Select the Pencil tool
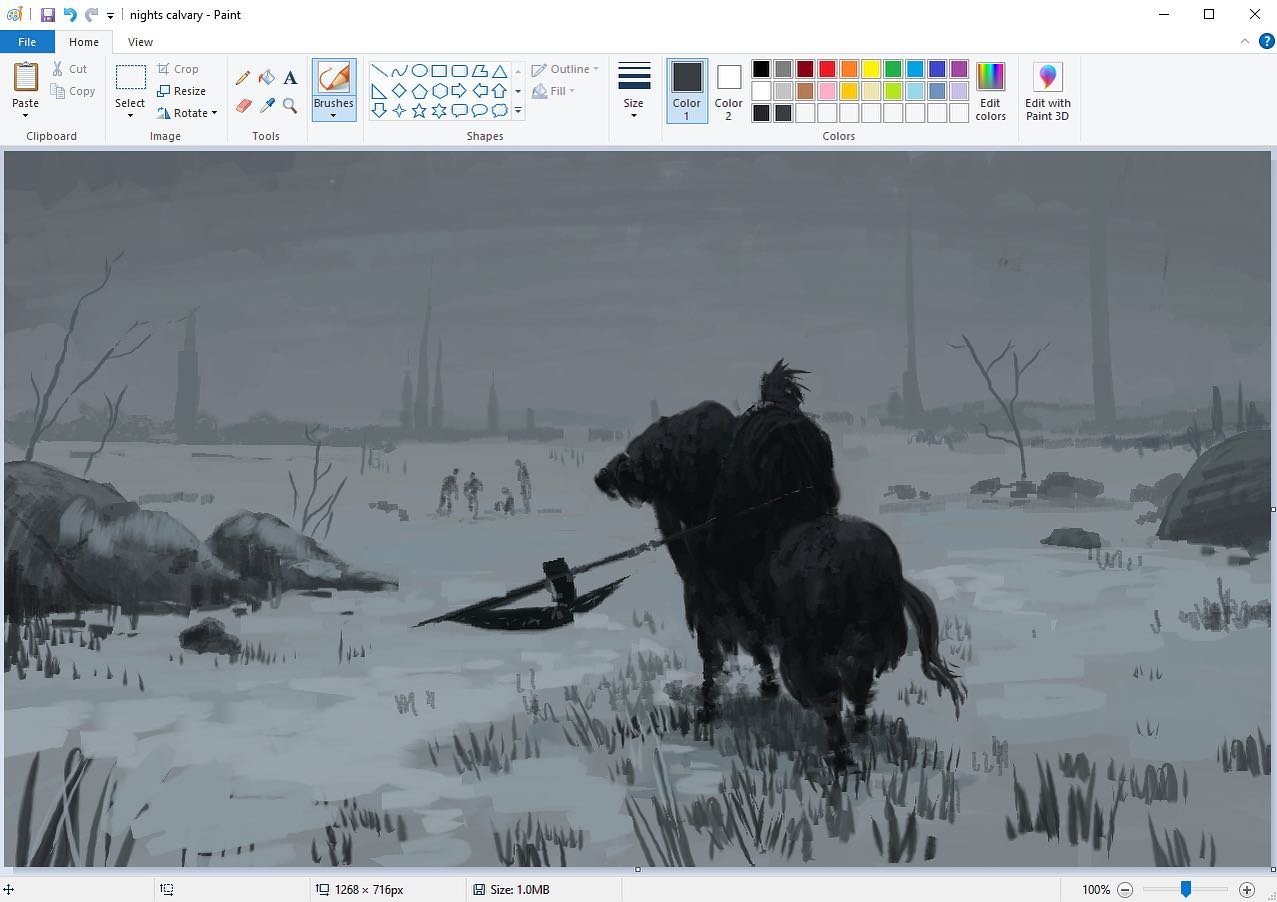The height and width of the screenshot is (902, 1277). (243, 78)
